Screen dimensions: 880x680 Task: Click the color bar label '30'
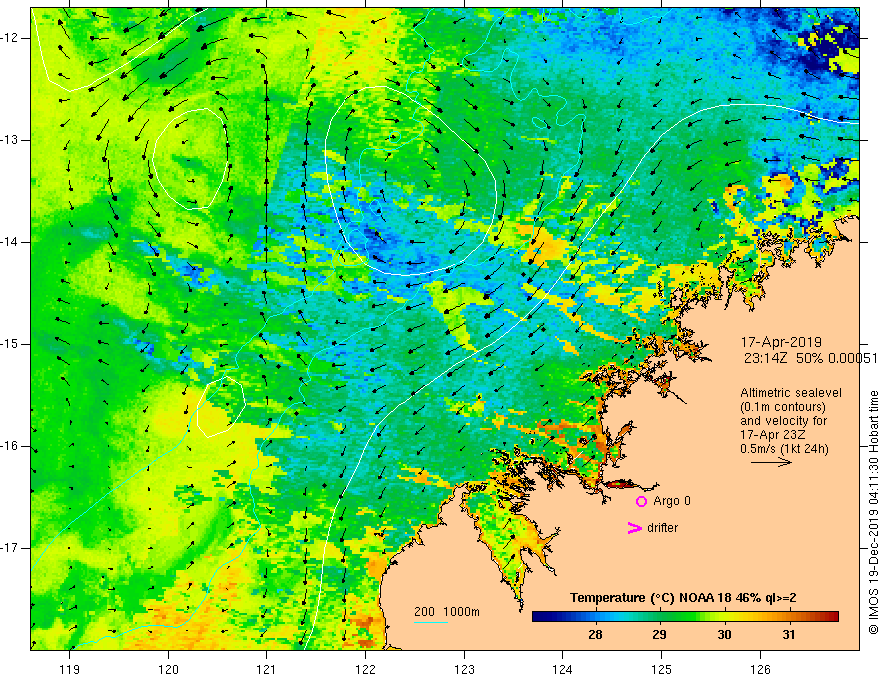(x=725, y=635)
